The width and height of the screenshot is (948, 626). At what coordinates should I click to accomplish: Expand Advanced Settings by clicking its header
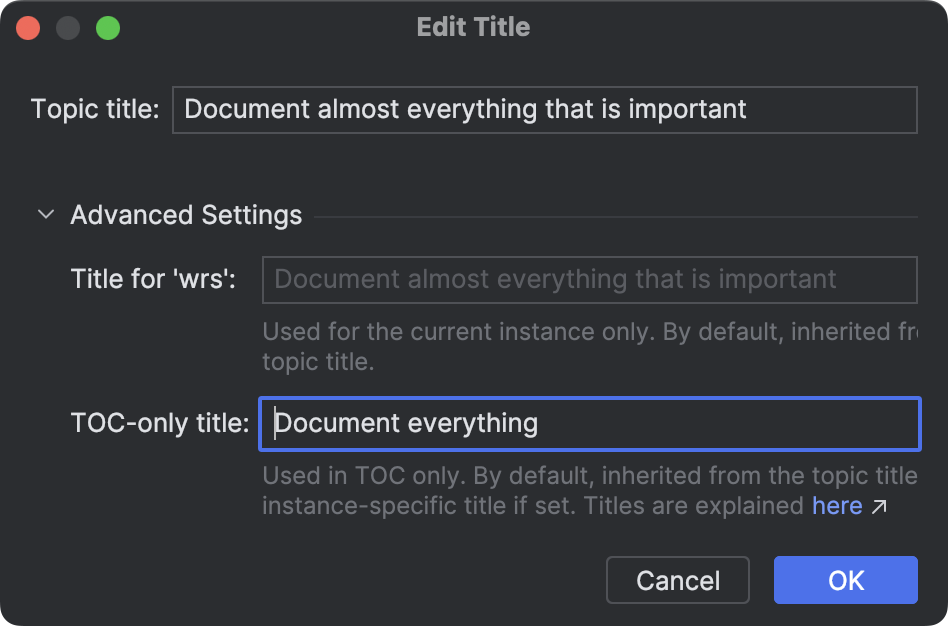[186, 214]
